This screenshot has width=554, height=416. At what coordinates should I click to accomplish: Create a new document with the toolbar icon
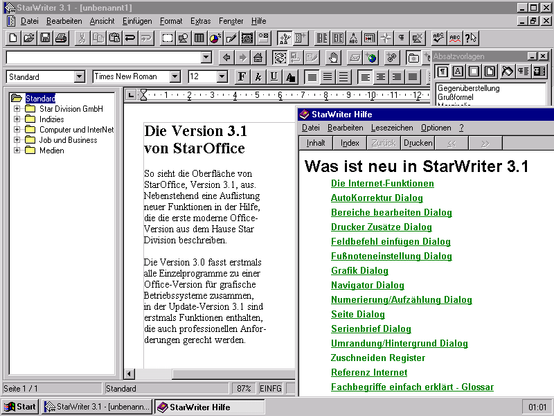point(13,38)
